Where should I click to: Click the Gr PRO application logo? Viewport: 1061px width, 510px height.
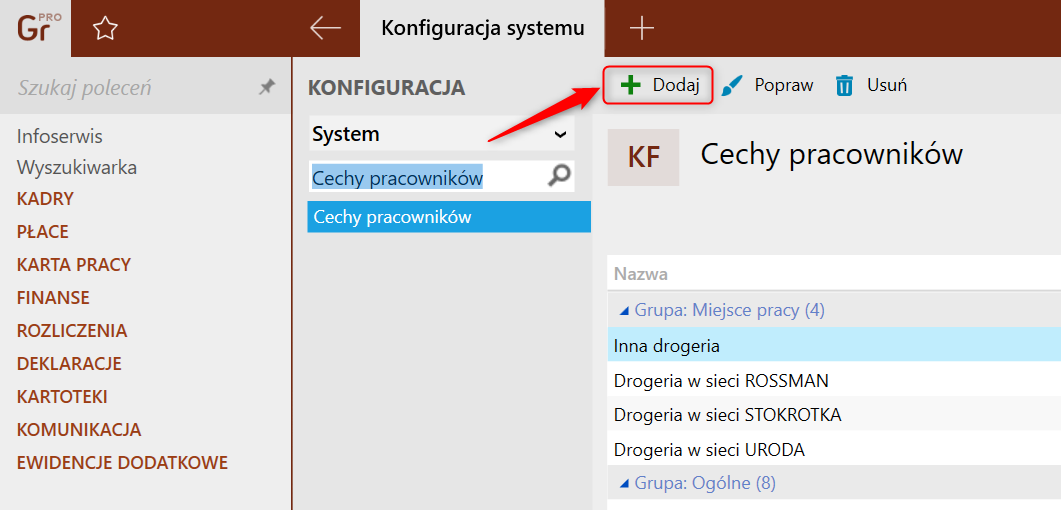36,28
